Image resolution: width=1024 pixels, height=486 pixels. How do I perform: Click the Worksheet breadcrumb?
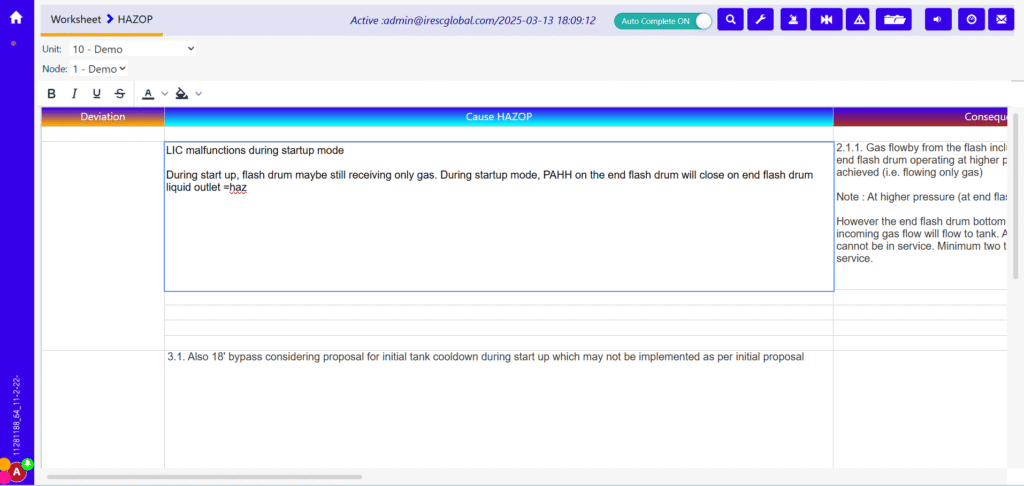[77, 20]
